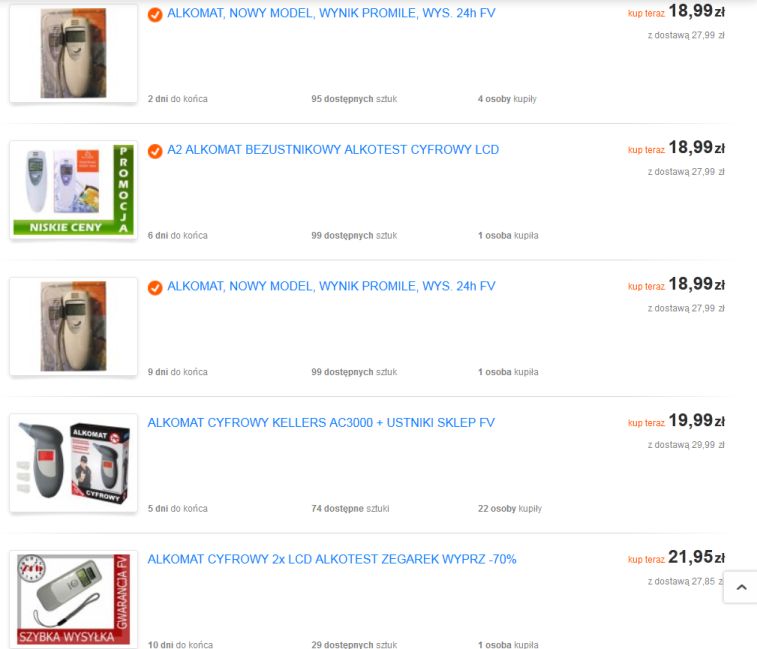This screenshot has width=757, height=649.
Task: Click kup teraz price on A2 ALKOMAT listing
Action: (x=676, y=148)
